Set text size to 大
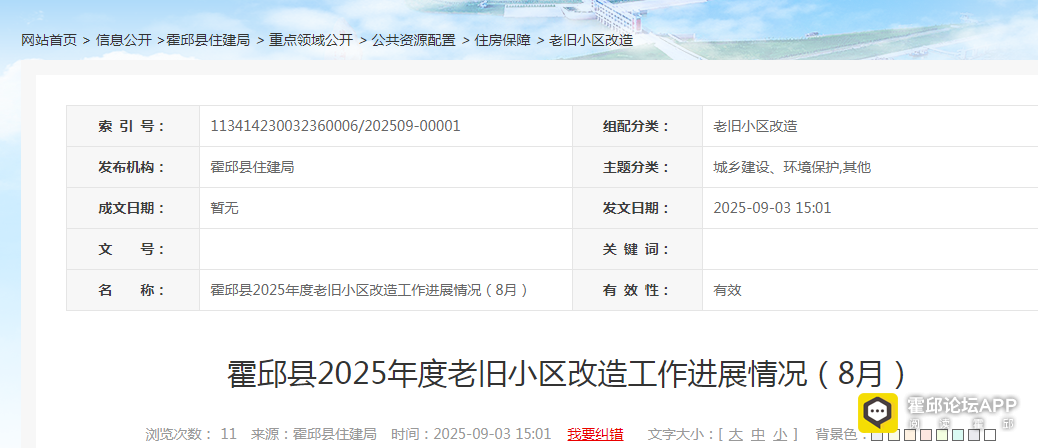 point(735,434)
